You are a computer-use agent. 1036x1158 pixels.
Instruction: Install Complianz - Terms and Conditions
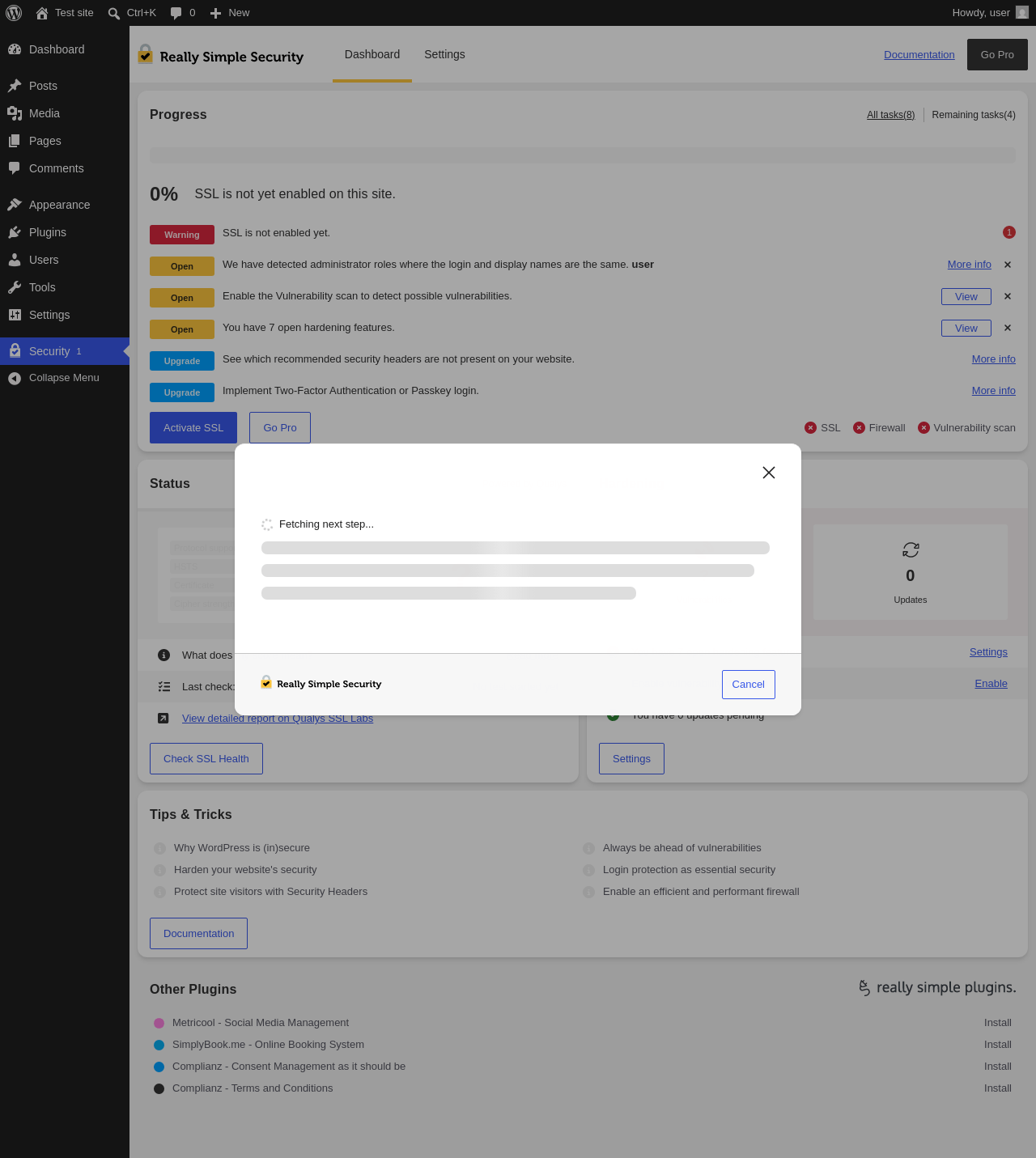pos(998,1088)
